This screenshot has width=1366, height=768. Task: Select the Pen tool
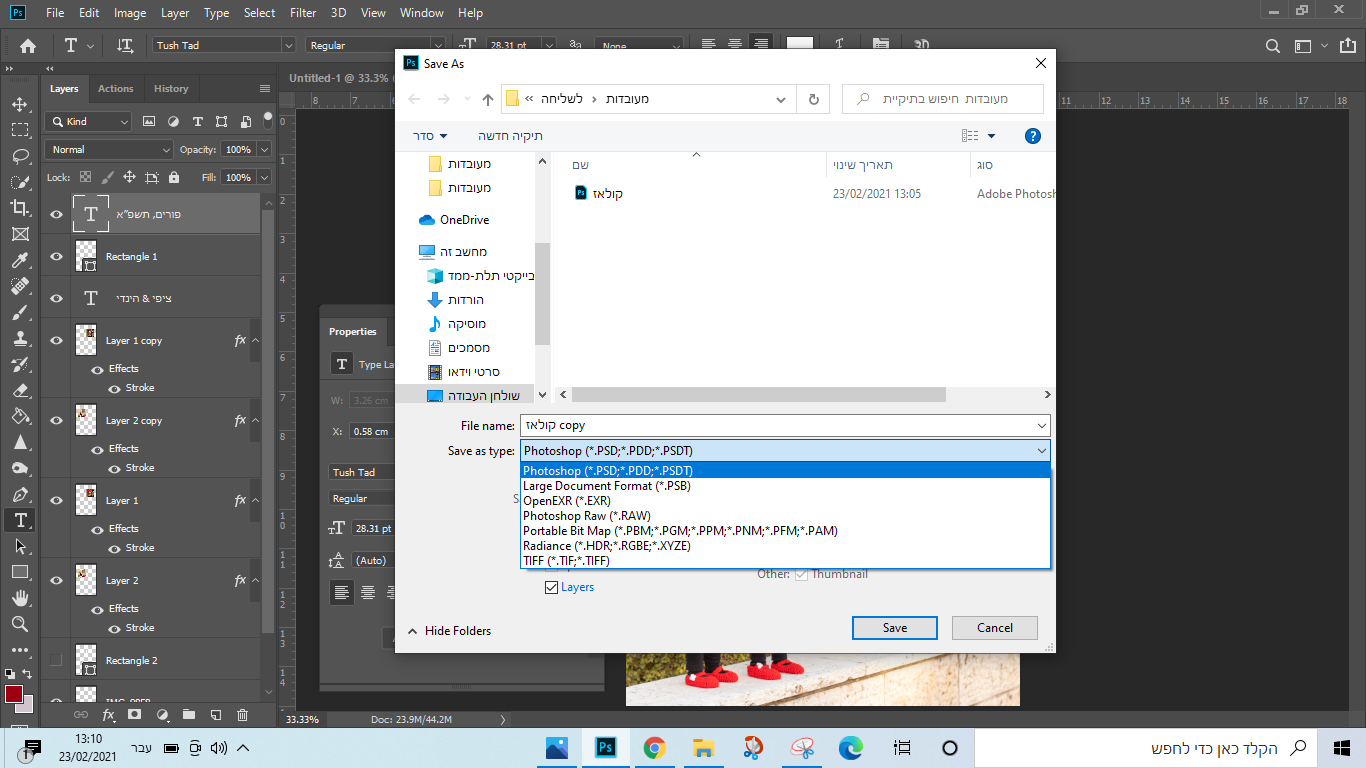tap(20, 494)
